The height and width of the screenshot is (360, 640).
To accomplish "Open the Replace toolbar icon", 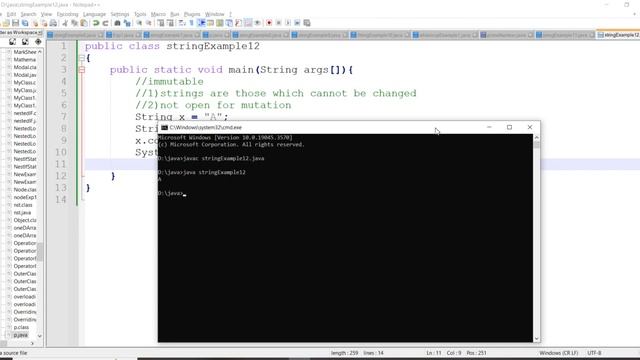I will [x=127, y=23].
